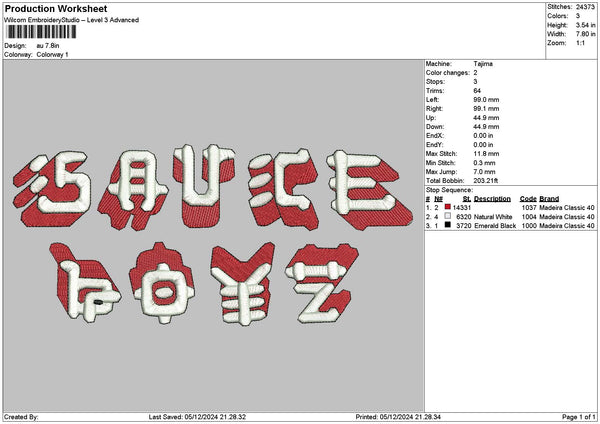This screenshot has height=424, width=600.
Task: Click the Machine value 'Tajima'
Action: click(x=483, y=64)
